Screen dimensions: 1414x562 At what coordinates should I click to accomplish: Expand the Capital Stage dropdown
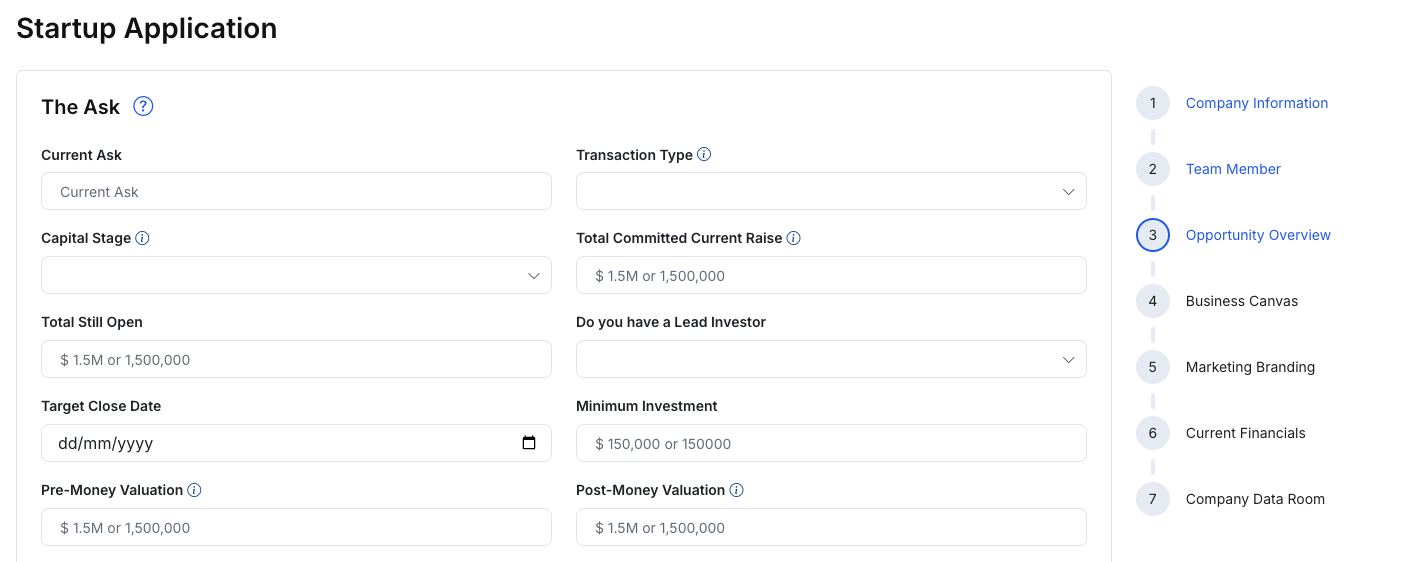coord(296,275)
